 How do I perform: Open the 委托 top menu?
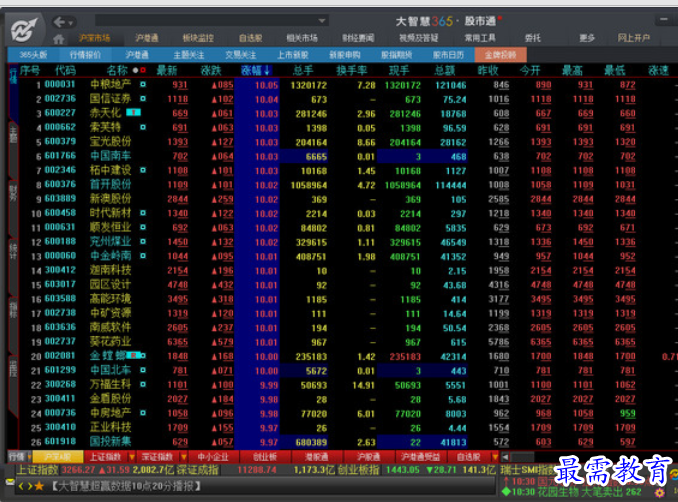(x=532, y=38)
